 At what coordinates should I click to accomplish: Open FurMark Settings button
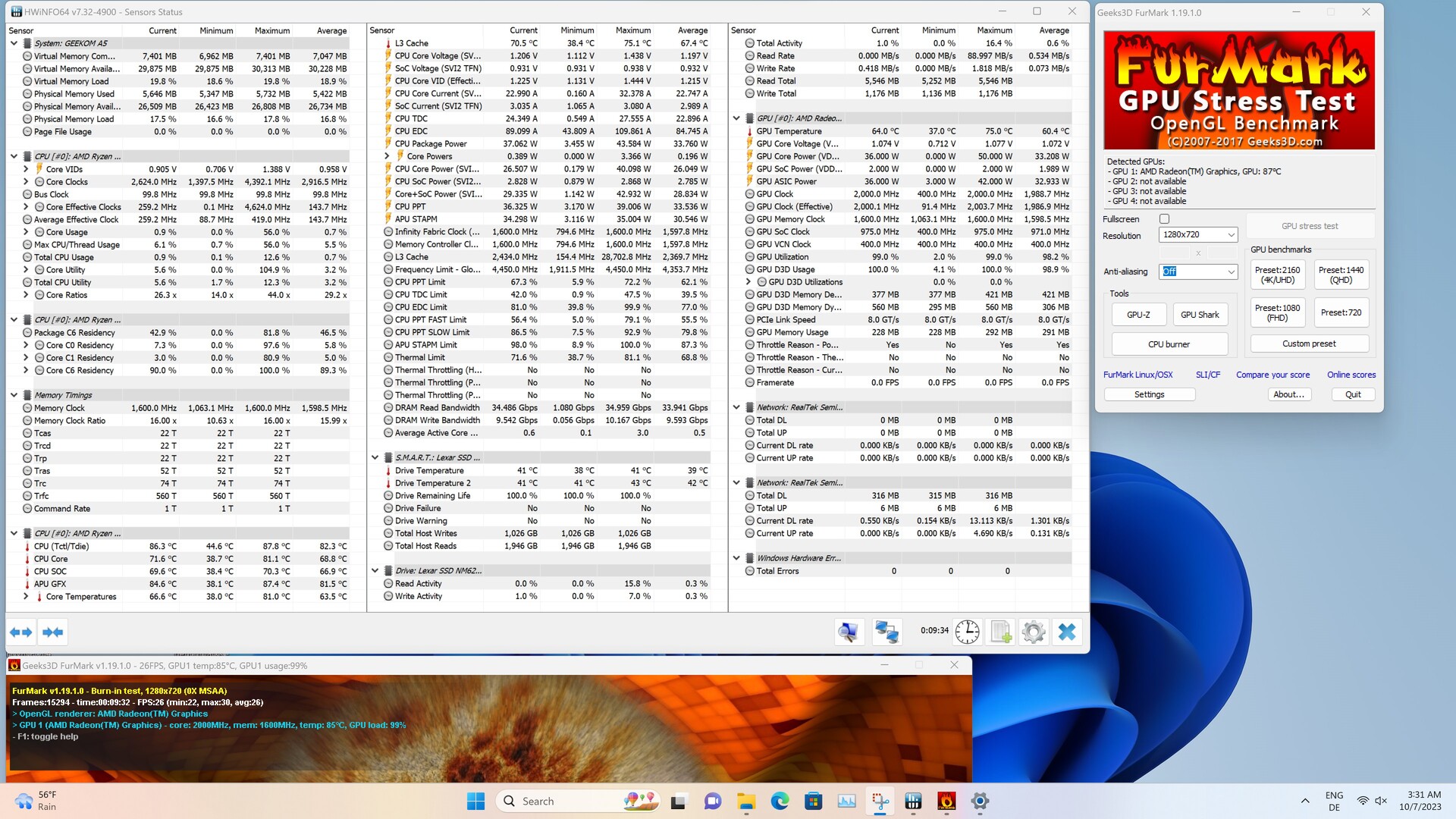tap(1149, 394)
